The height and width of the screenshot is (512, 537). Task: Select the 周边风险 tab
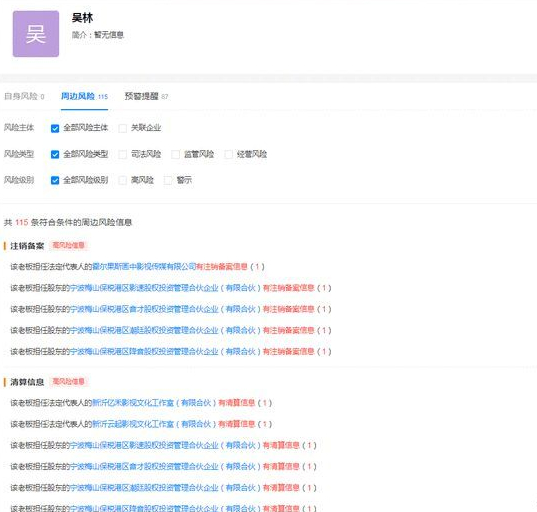tap(84, 96)
